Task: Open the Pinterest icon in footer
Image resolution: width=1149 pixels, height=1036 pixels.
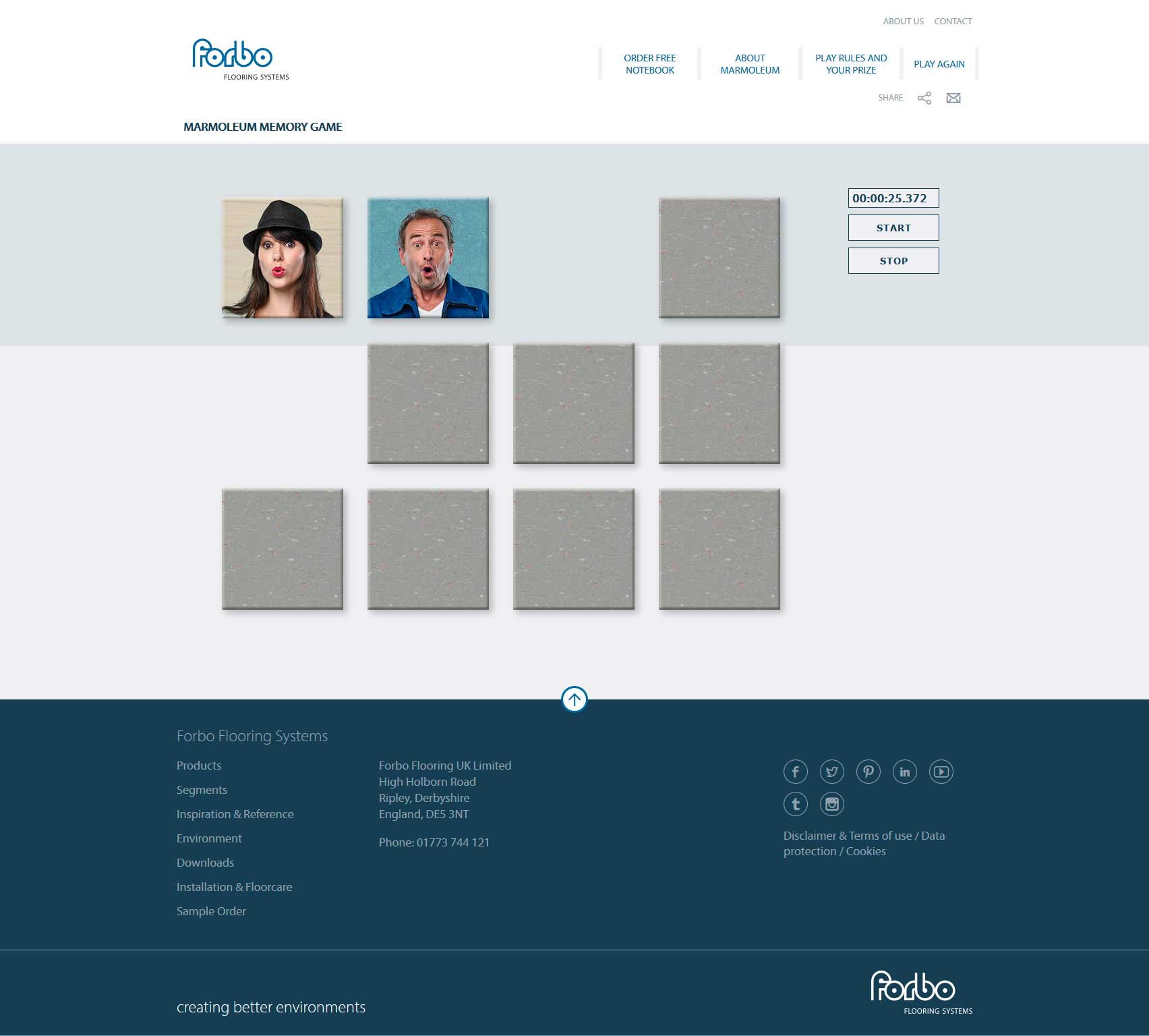Action: tap(868, 772)
